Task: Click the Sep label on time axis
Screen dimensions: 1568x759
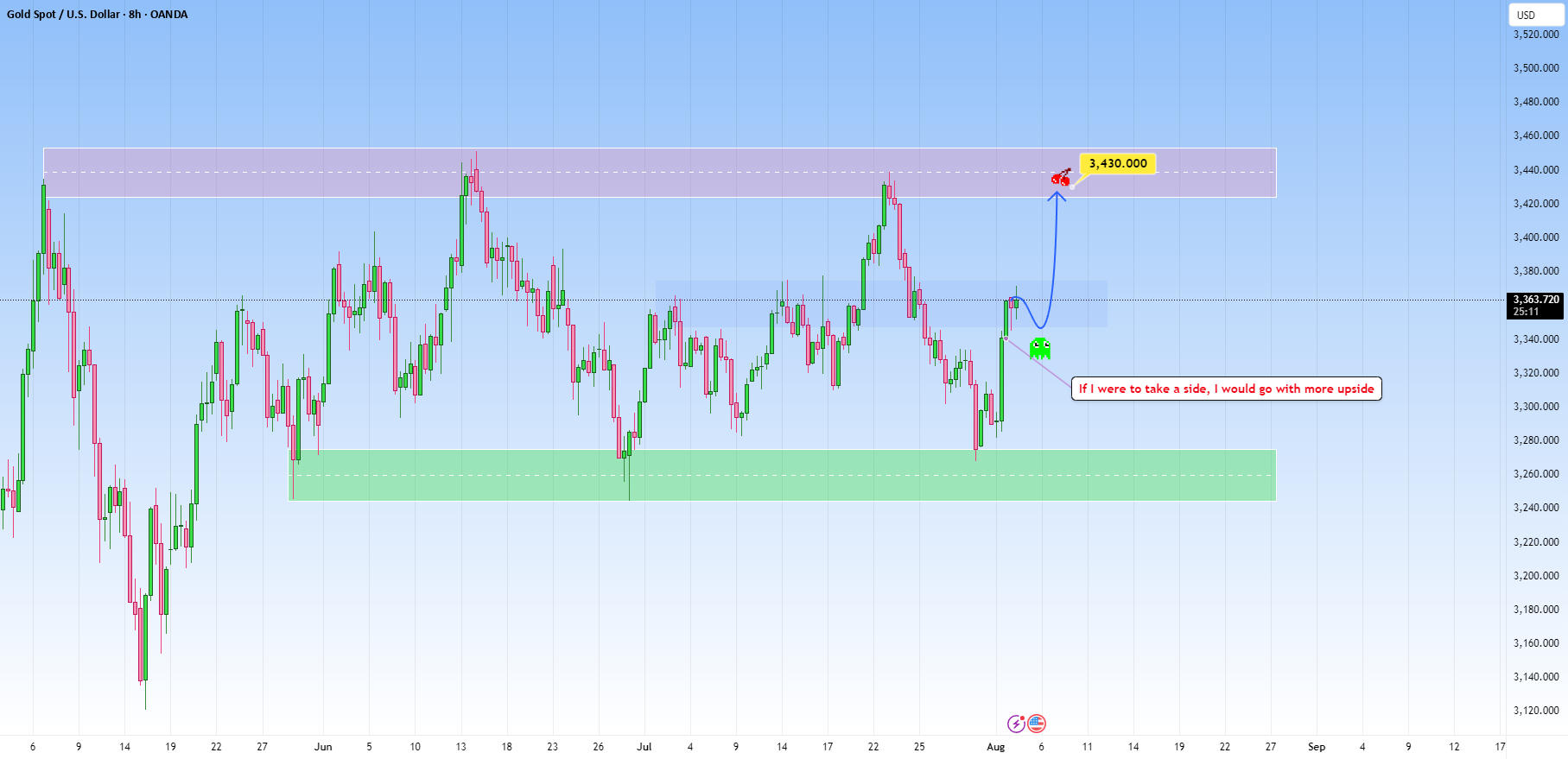Action: point(1316,747)
